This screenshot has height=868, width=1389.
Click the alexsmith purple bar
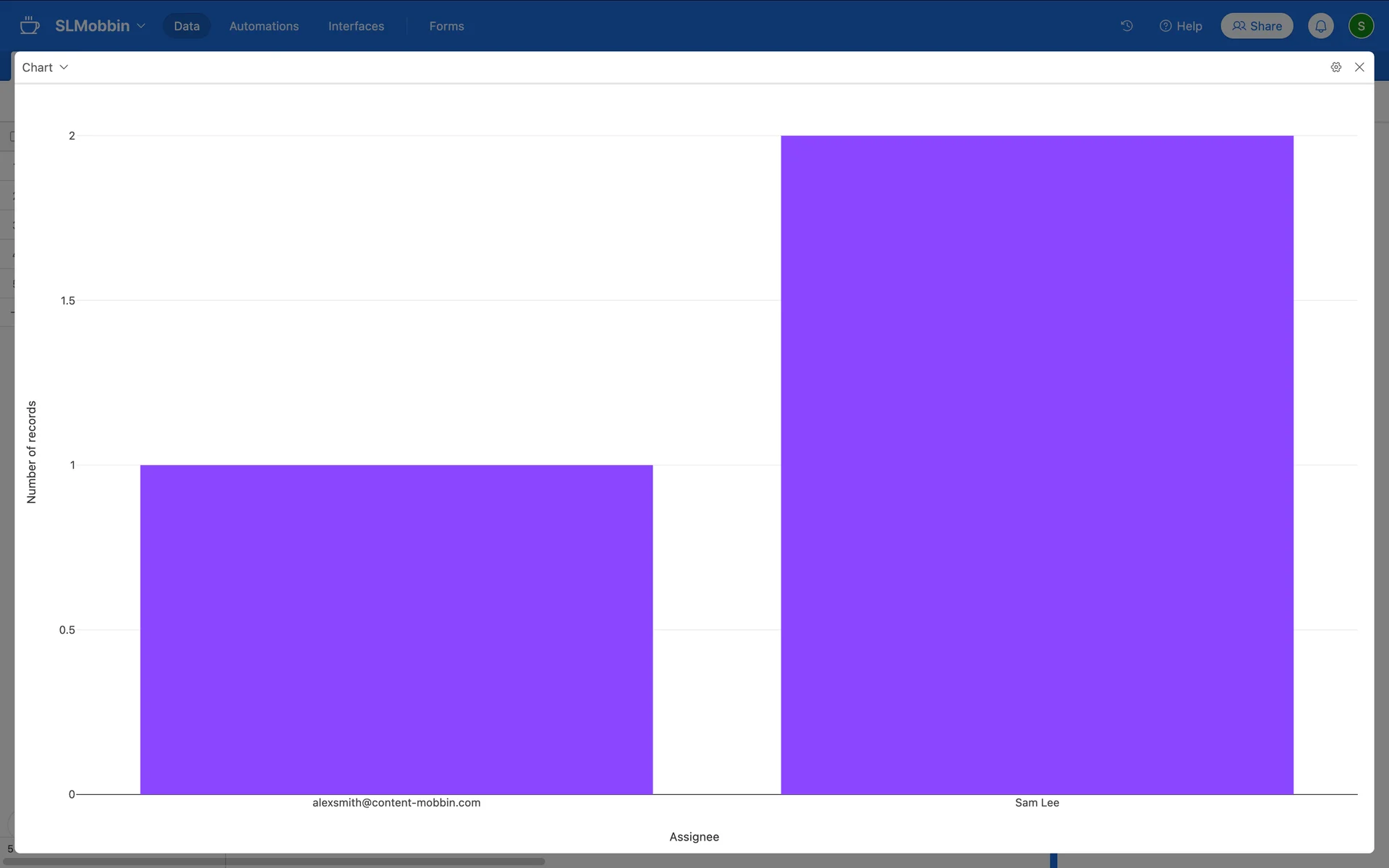click(x=396, y=629)
